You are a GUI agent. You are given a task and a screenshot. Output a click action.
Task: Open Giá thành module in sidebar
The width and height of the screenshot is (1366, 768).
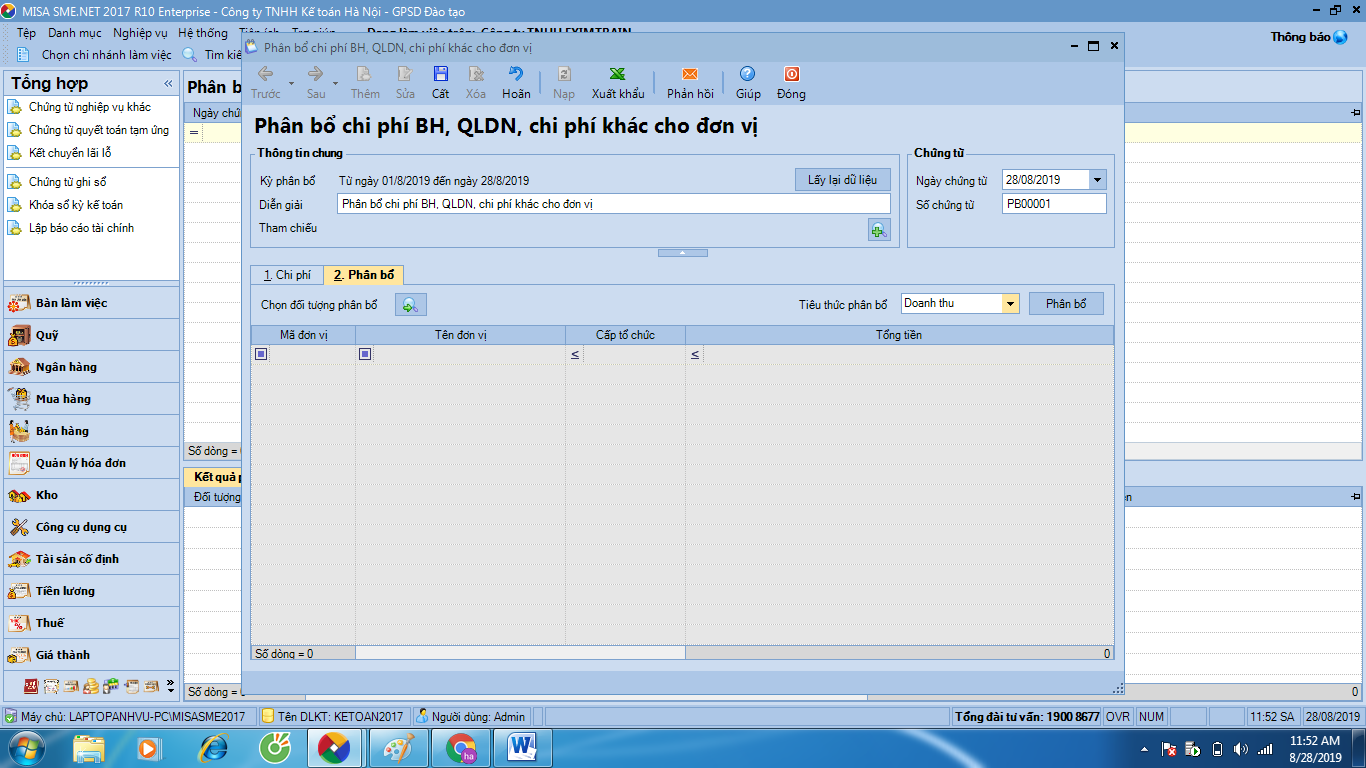(x=92, y=655)
